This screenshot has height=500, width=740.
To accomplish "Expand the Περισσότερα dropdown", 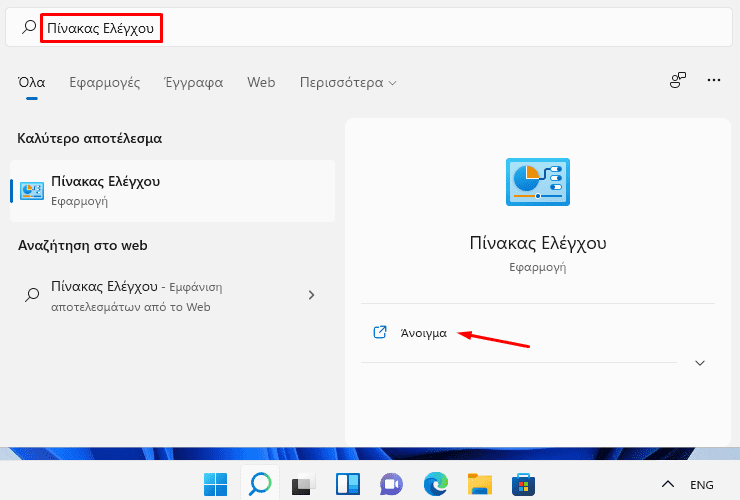I will pyautogui.click(x=348, y=83).
